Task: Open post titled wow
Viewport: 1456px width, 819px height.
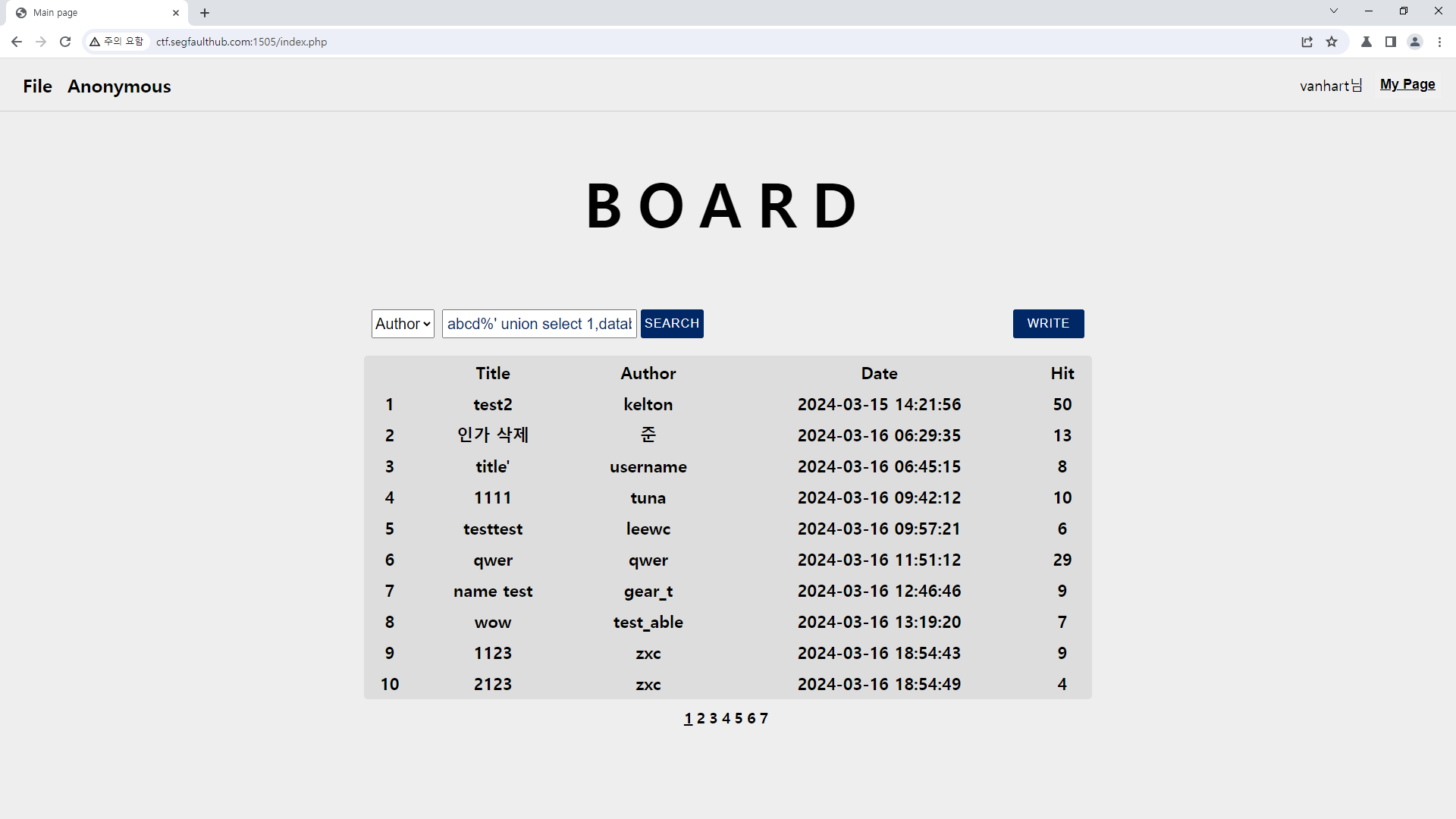Action: pos(493,623)
